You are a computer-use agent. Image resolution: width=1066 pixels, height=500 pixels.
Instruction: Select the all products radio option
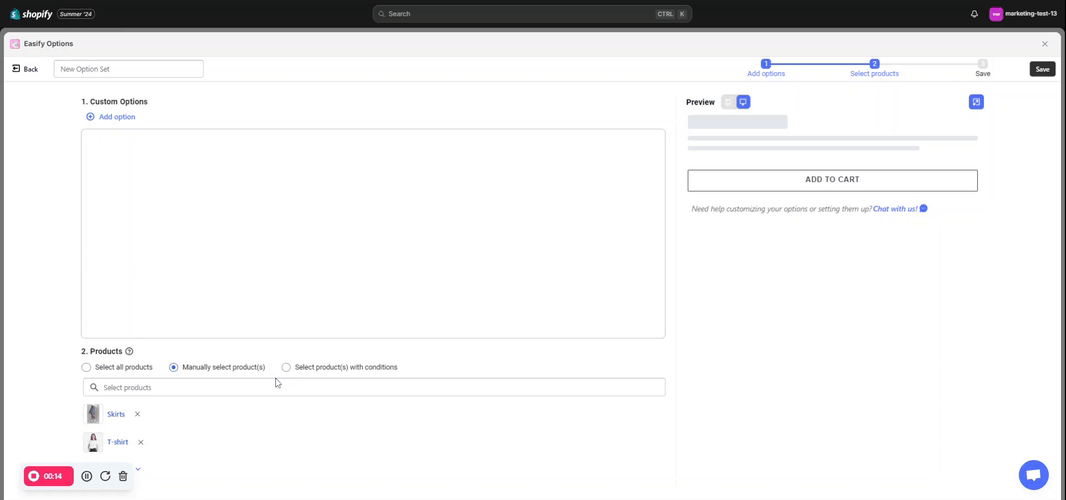pos(87,368)
